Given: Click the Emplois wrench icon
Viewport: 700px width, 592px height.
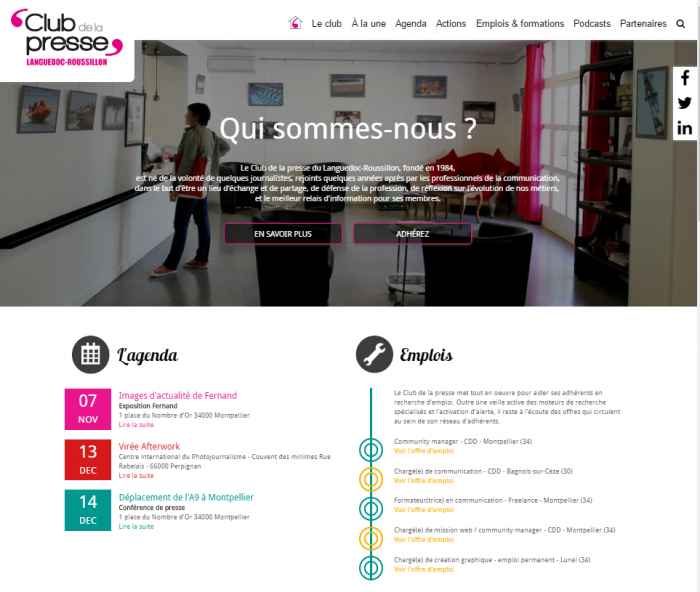Looking at the screenshot, I should coord(374,354).
